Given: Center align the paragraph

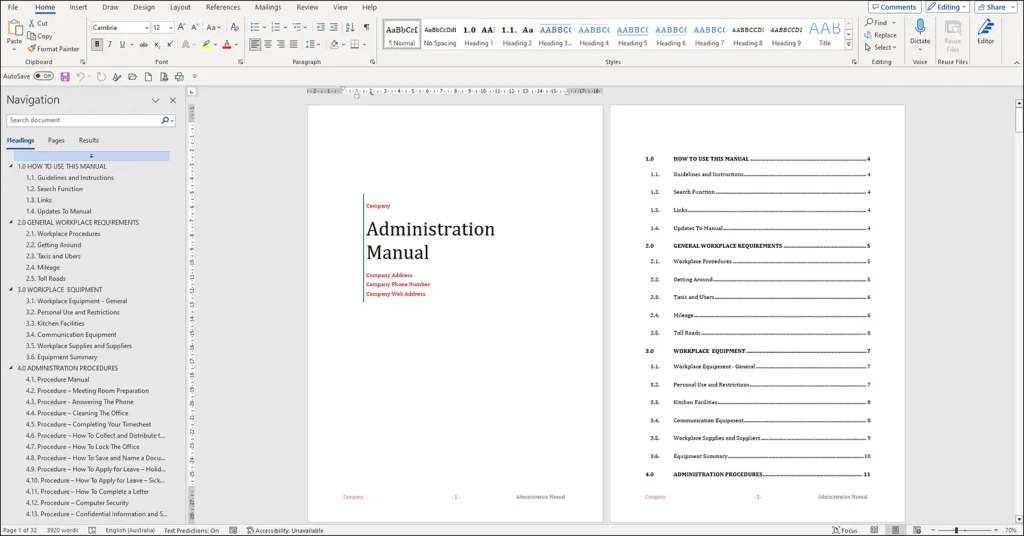Looking at the screenshot, I should coord(268,44).
